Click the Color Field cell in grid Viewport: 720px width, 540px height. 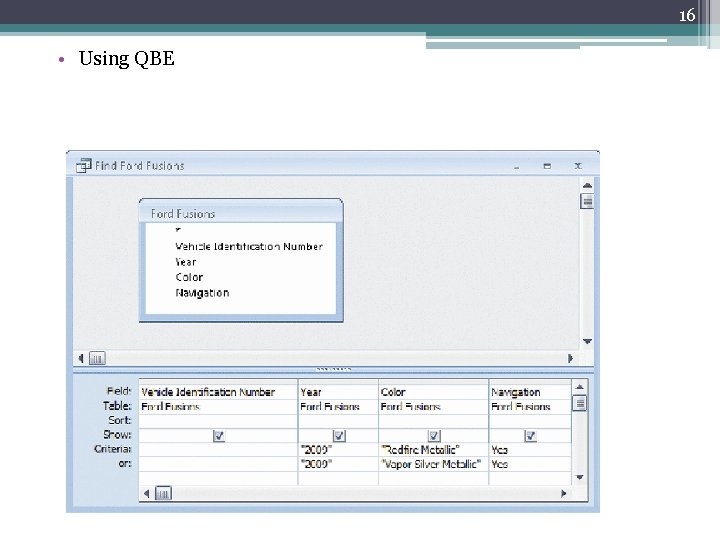point(433,392)
